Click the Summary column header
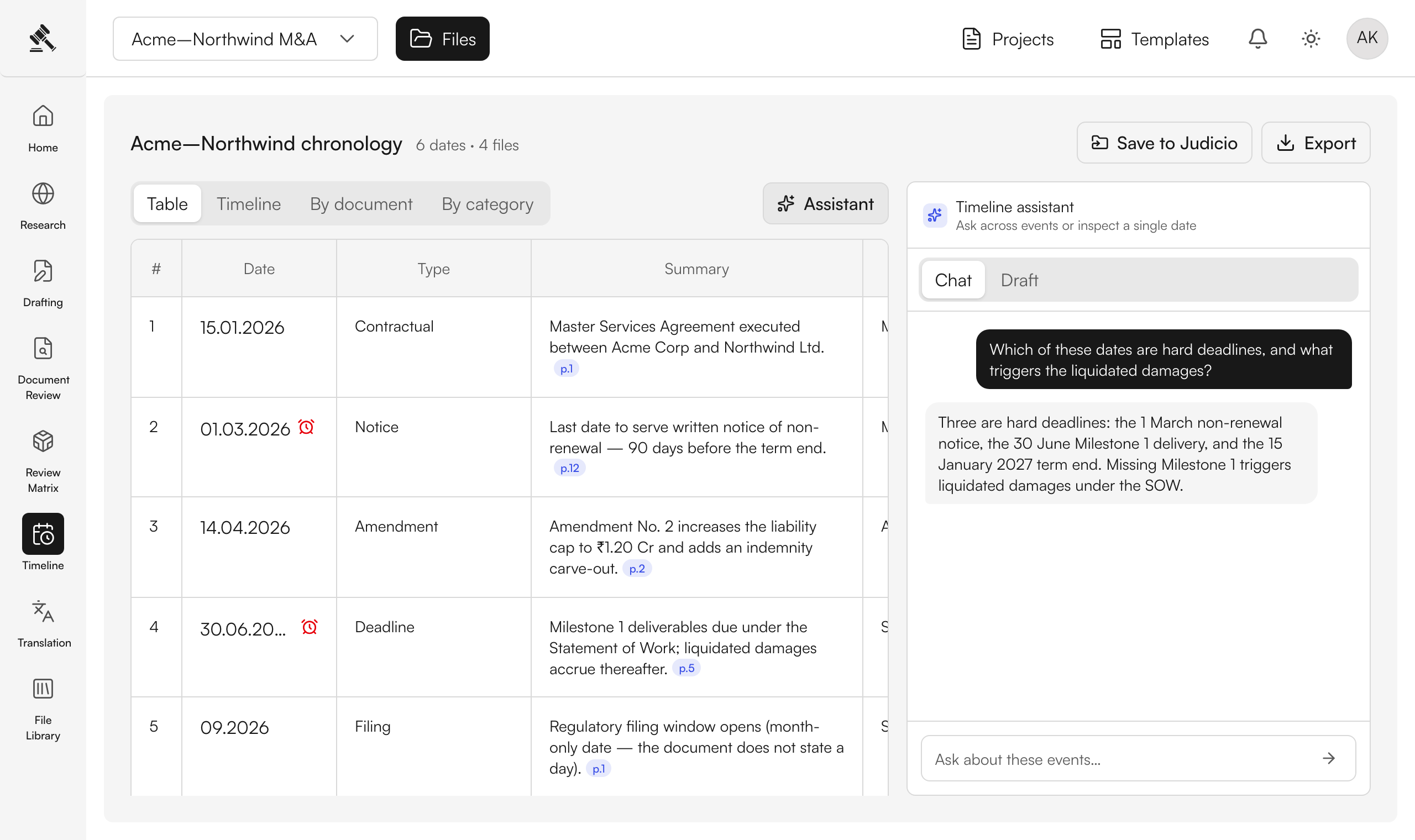Screen dimensions: 1415x840 coord(696,268)
